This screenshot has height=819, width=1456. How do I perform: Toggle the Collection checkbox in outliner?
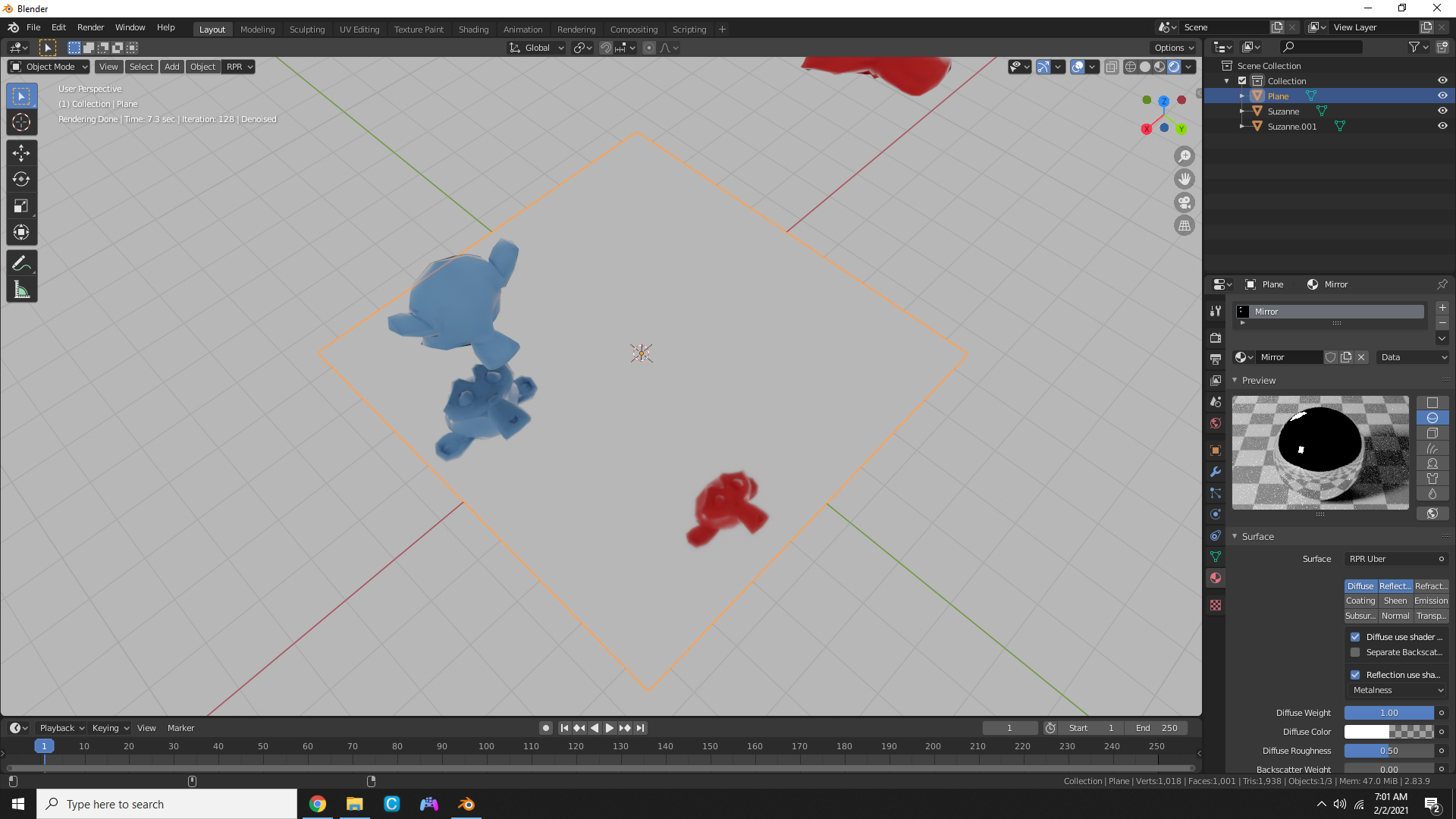pos(1242,81)
